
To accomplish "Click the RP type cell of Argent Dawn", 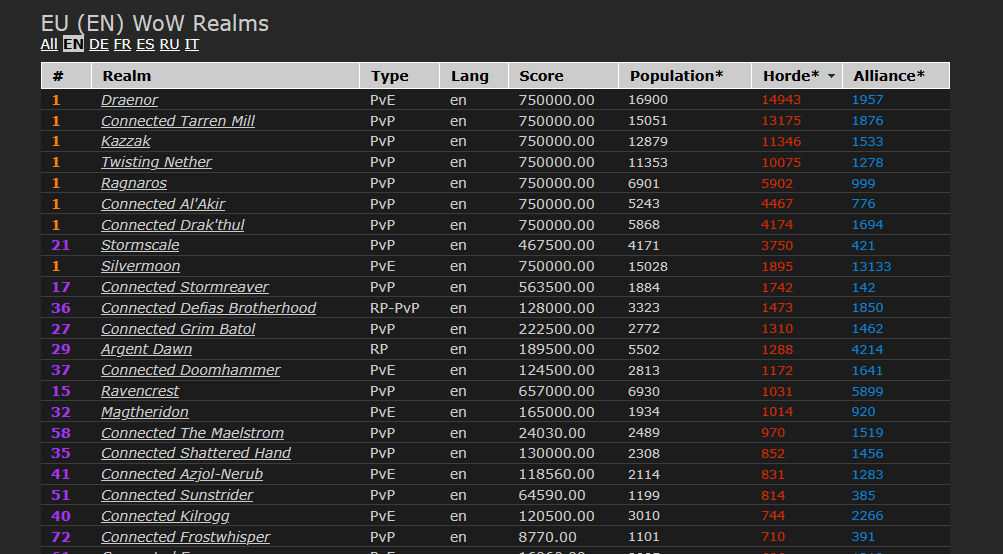I will [379, 349].
